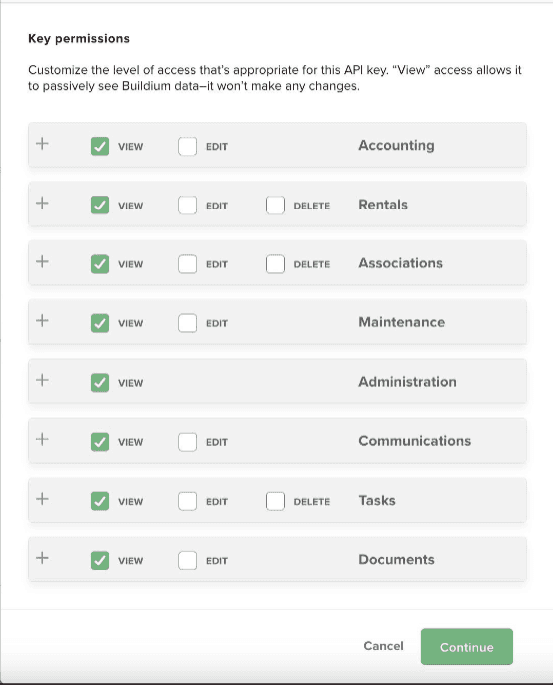
Task: Expand the Documents permissions row
Action: (x=42, y=558)
